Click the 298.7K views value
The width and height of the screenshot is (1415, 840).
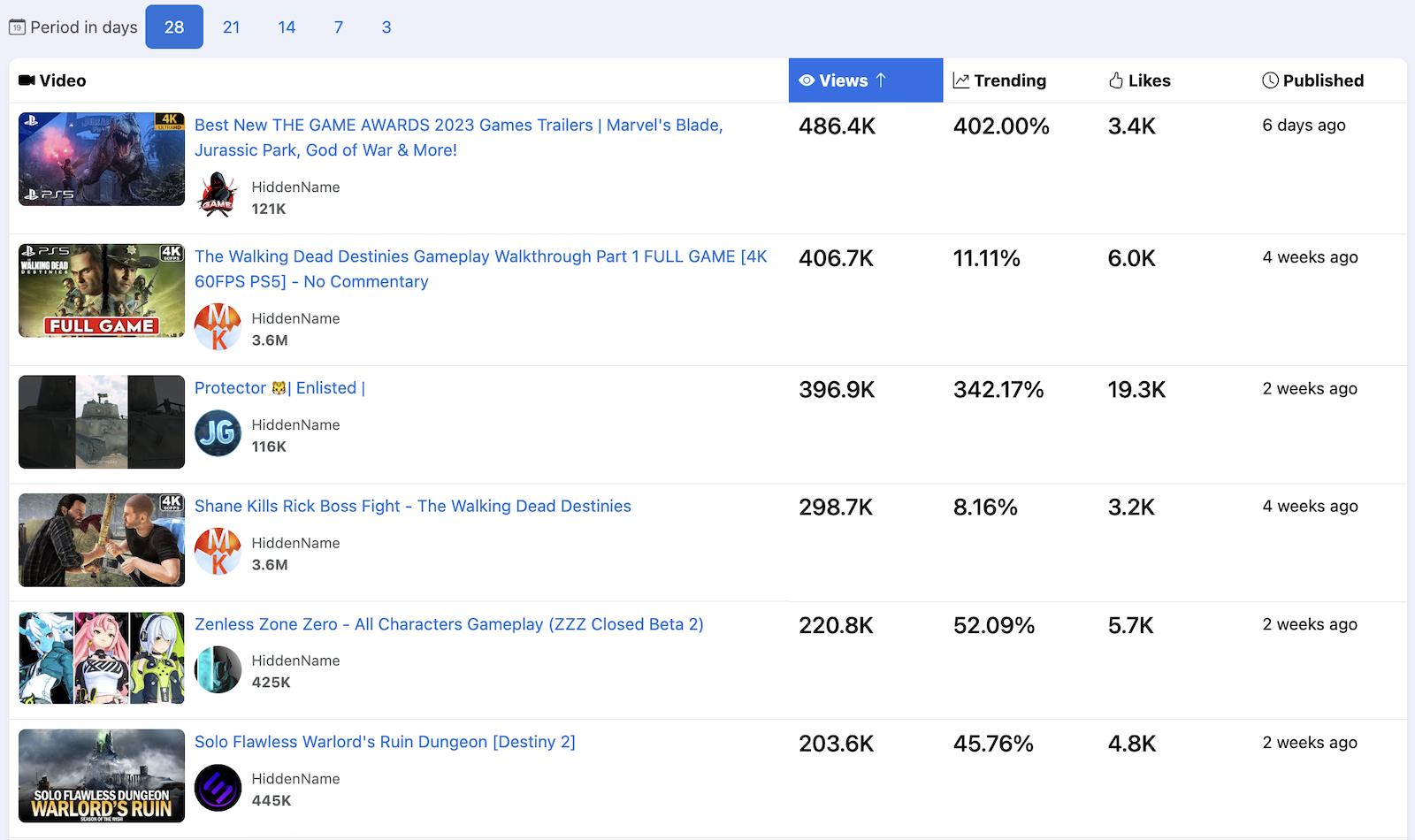[x=836, y=508]
